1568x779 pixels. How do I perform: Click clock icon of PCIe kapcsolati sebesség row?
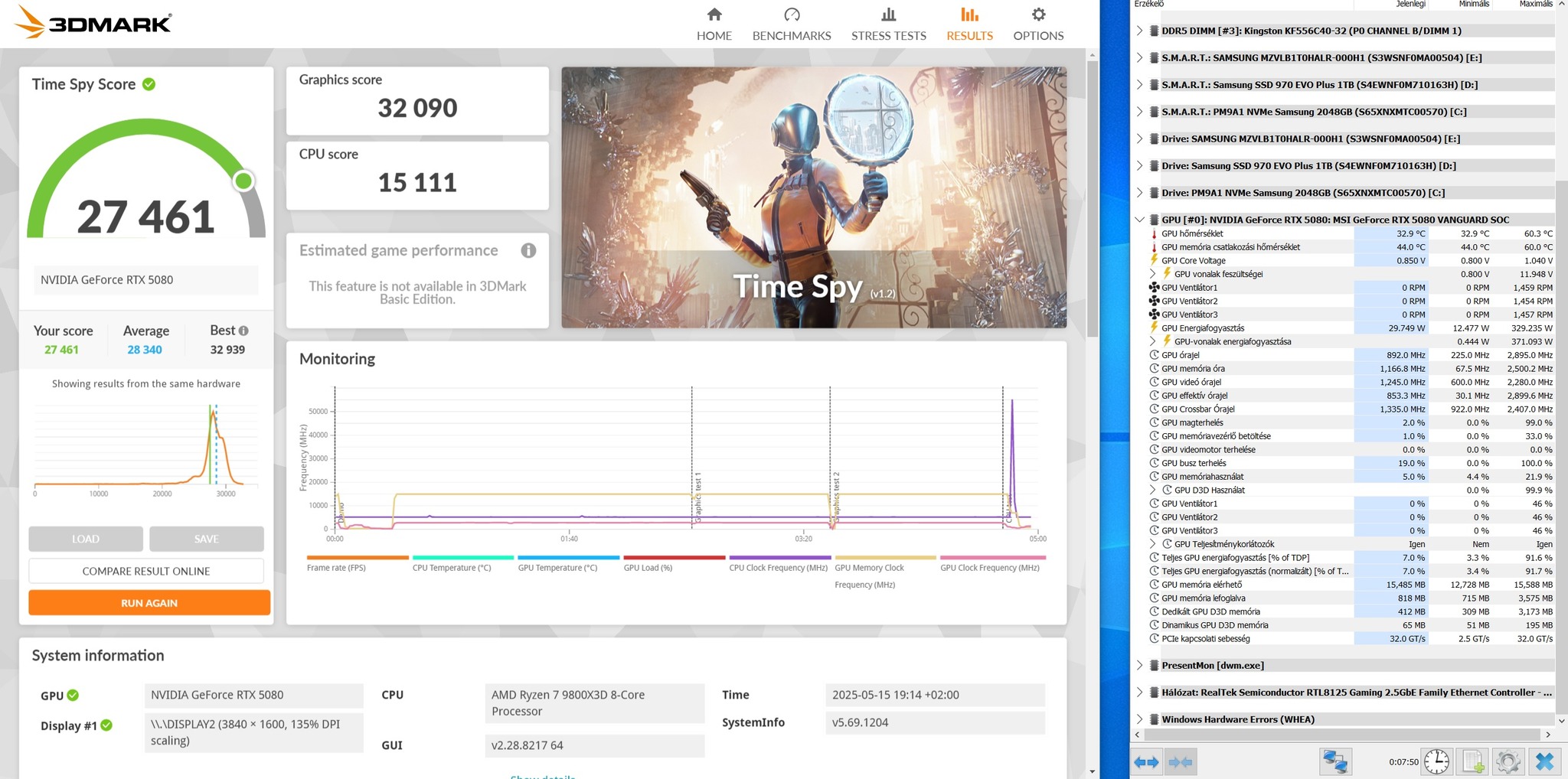tap(1154, 638)
